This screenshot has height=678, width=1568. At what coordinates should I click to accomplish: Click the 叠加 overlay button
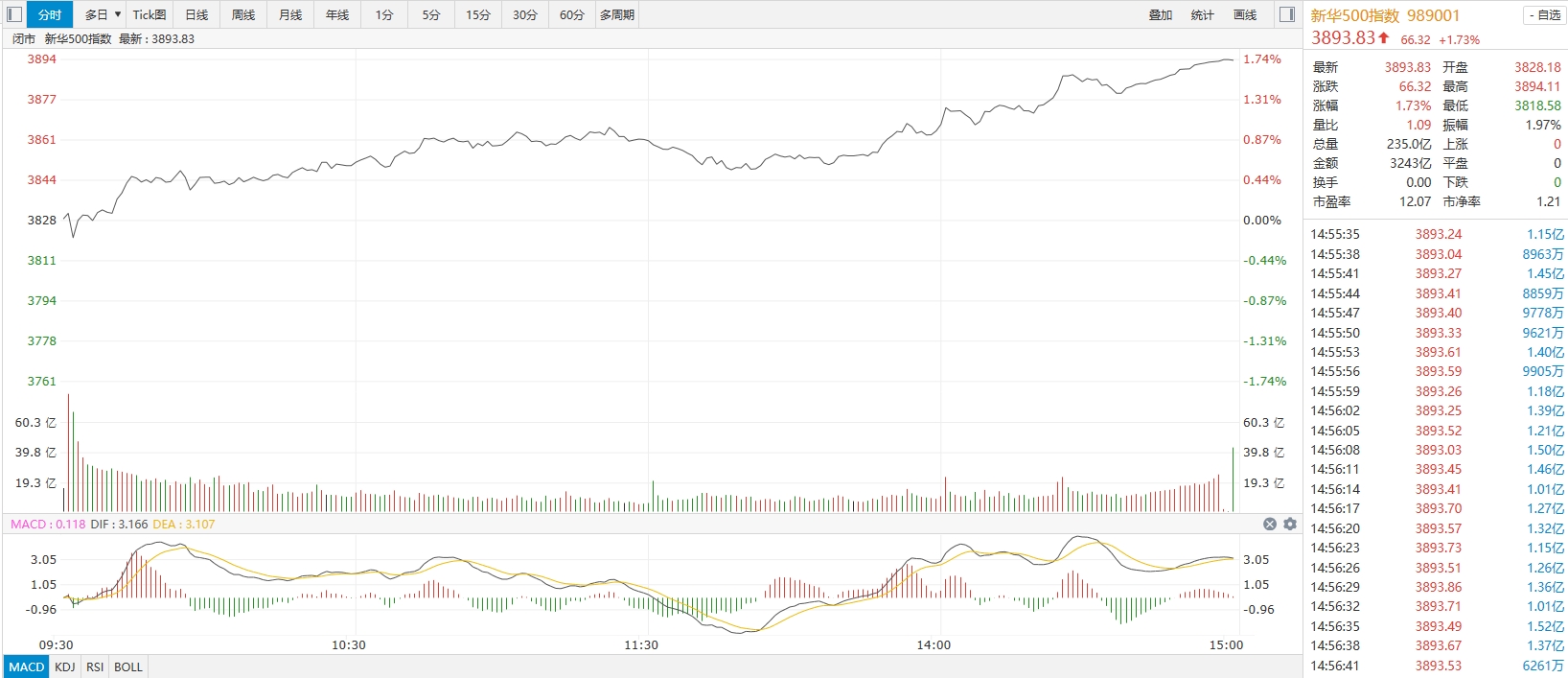pos(1161,14)
